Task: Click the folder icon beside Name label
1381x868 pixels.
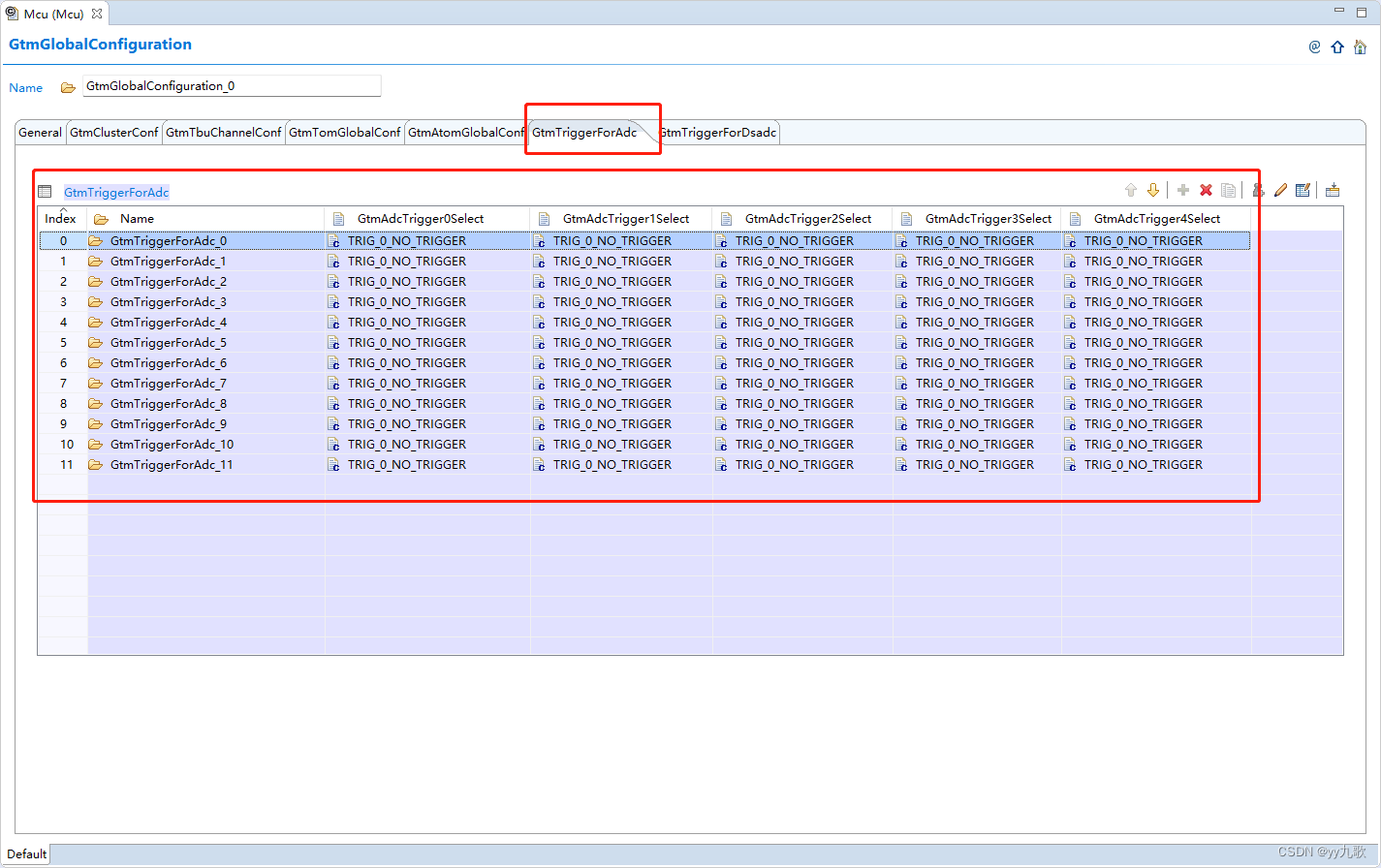Action: point(68,87)
